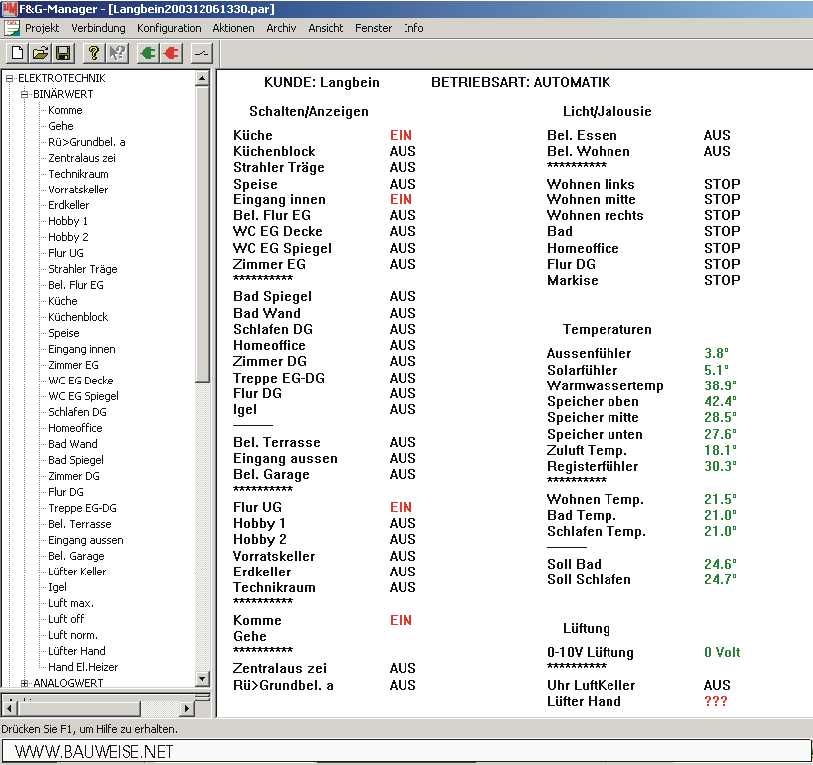The width and height of the screenshot is (813, 765).
Task: Connect using the green plug icon
Action: click(x=148, y=53)
